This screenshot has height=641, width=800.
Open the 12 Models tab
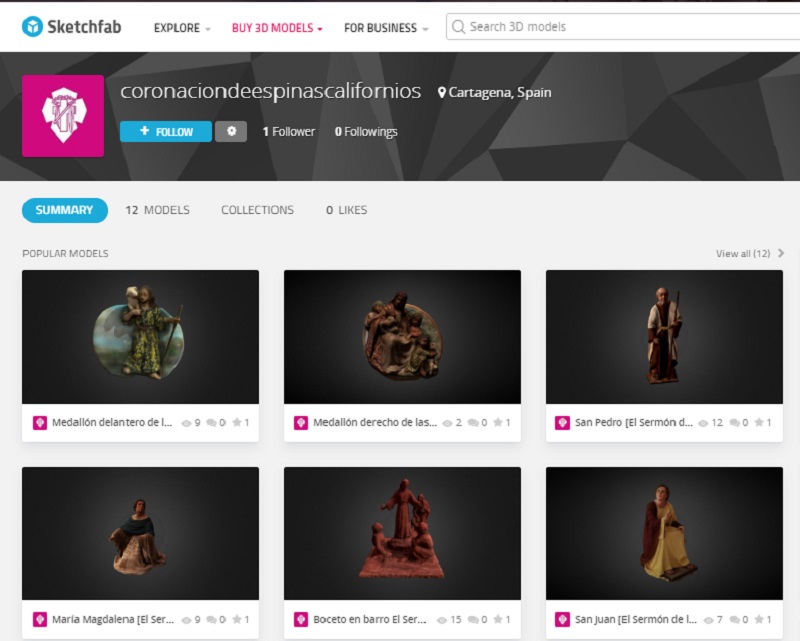[x=157, y=210]
